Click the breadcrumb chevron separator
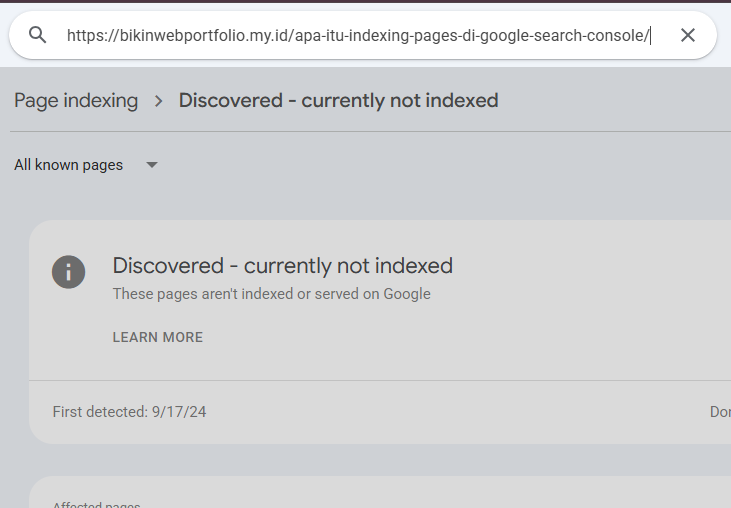The image size is (731, 508). click(x=159, y=101)
